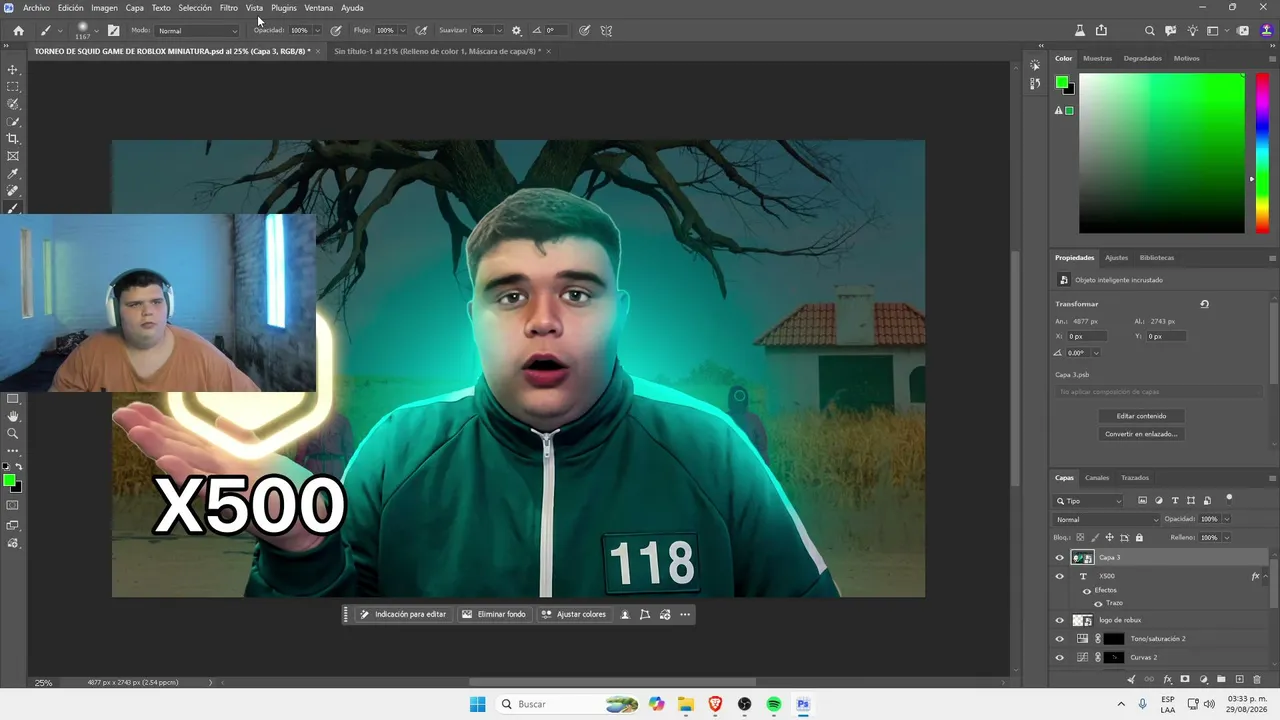Create a new group folder

1221,680
